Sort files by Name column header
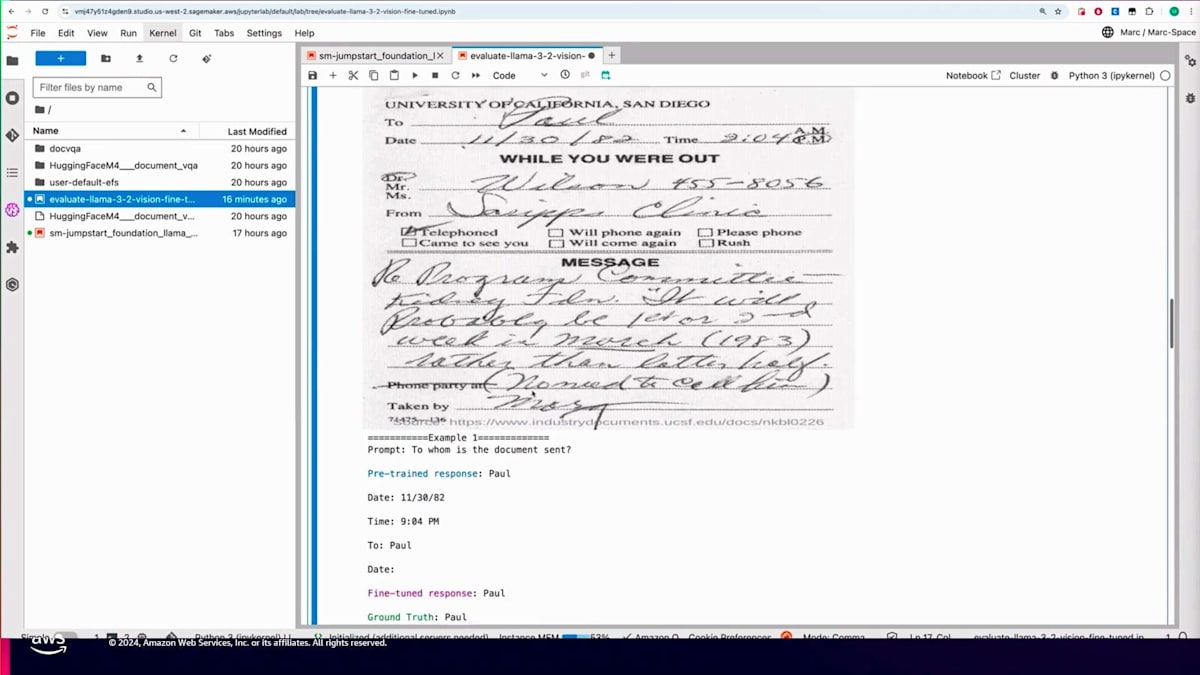Screen dimensions: 1200x675 (110, 131)
